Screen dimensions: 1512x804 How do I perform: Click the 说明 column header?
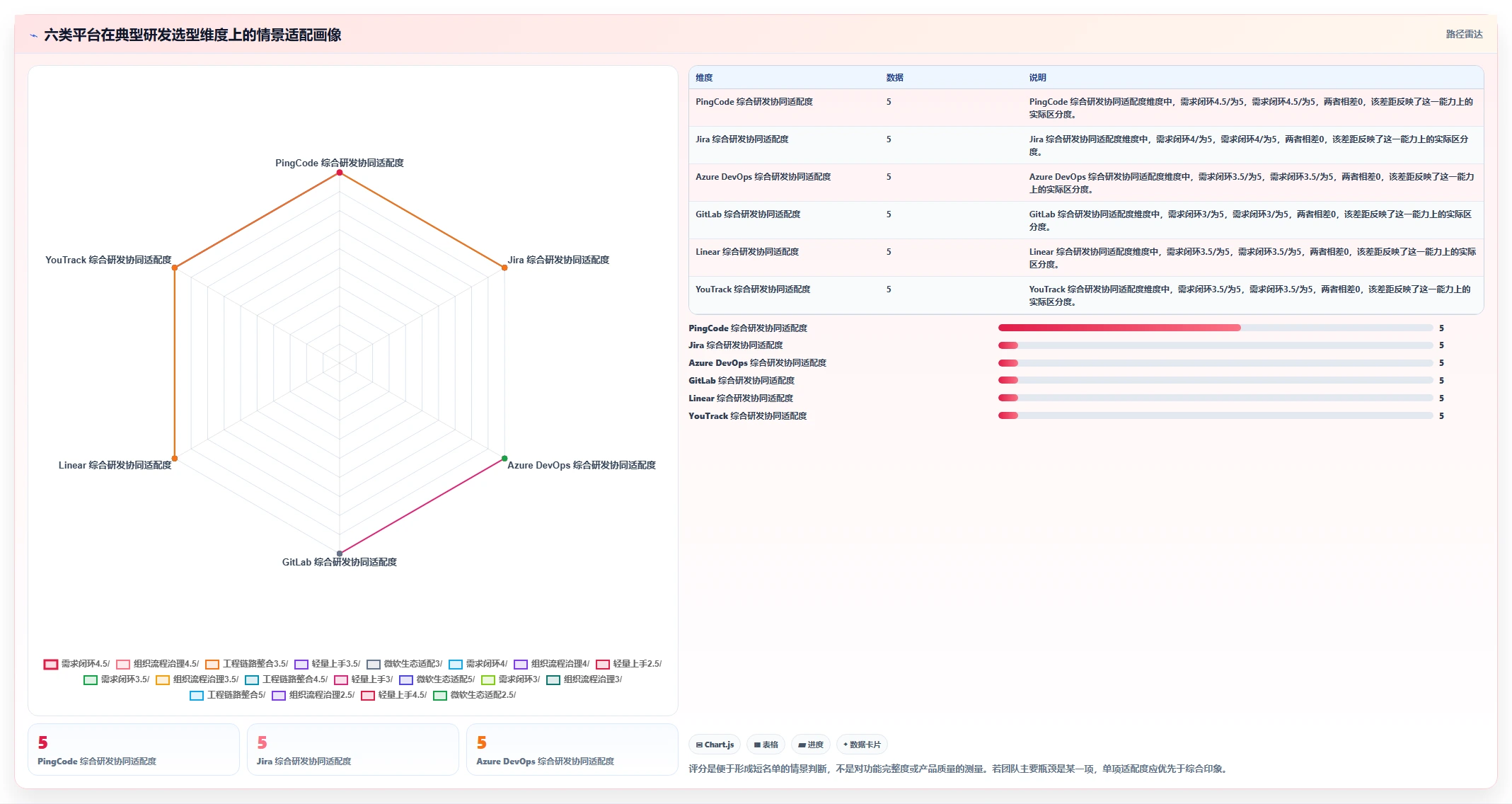point(1037,78)
